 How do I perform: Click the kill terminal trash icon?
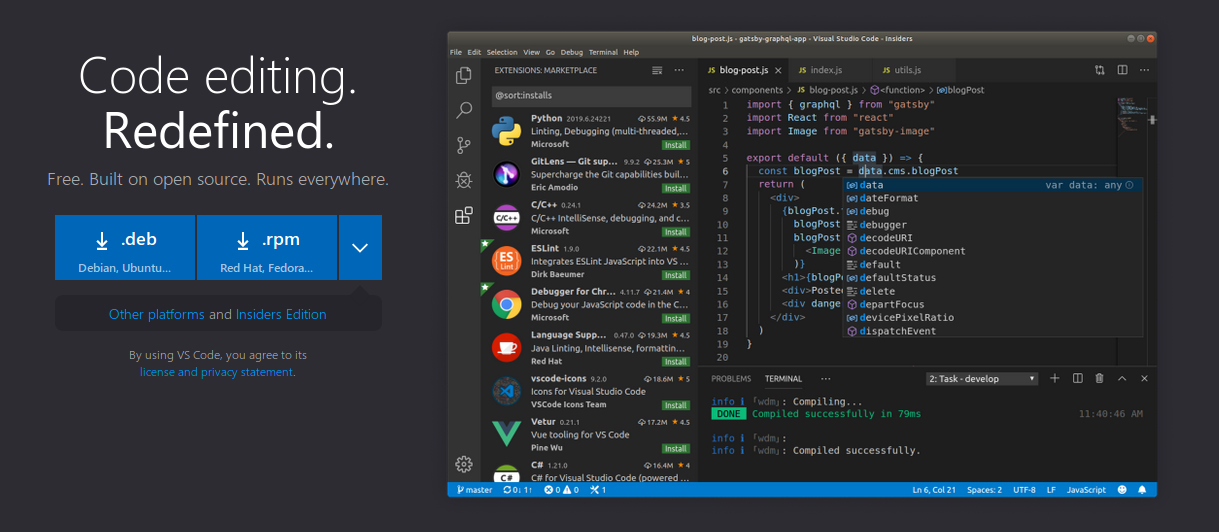point(1099,378)
